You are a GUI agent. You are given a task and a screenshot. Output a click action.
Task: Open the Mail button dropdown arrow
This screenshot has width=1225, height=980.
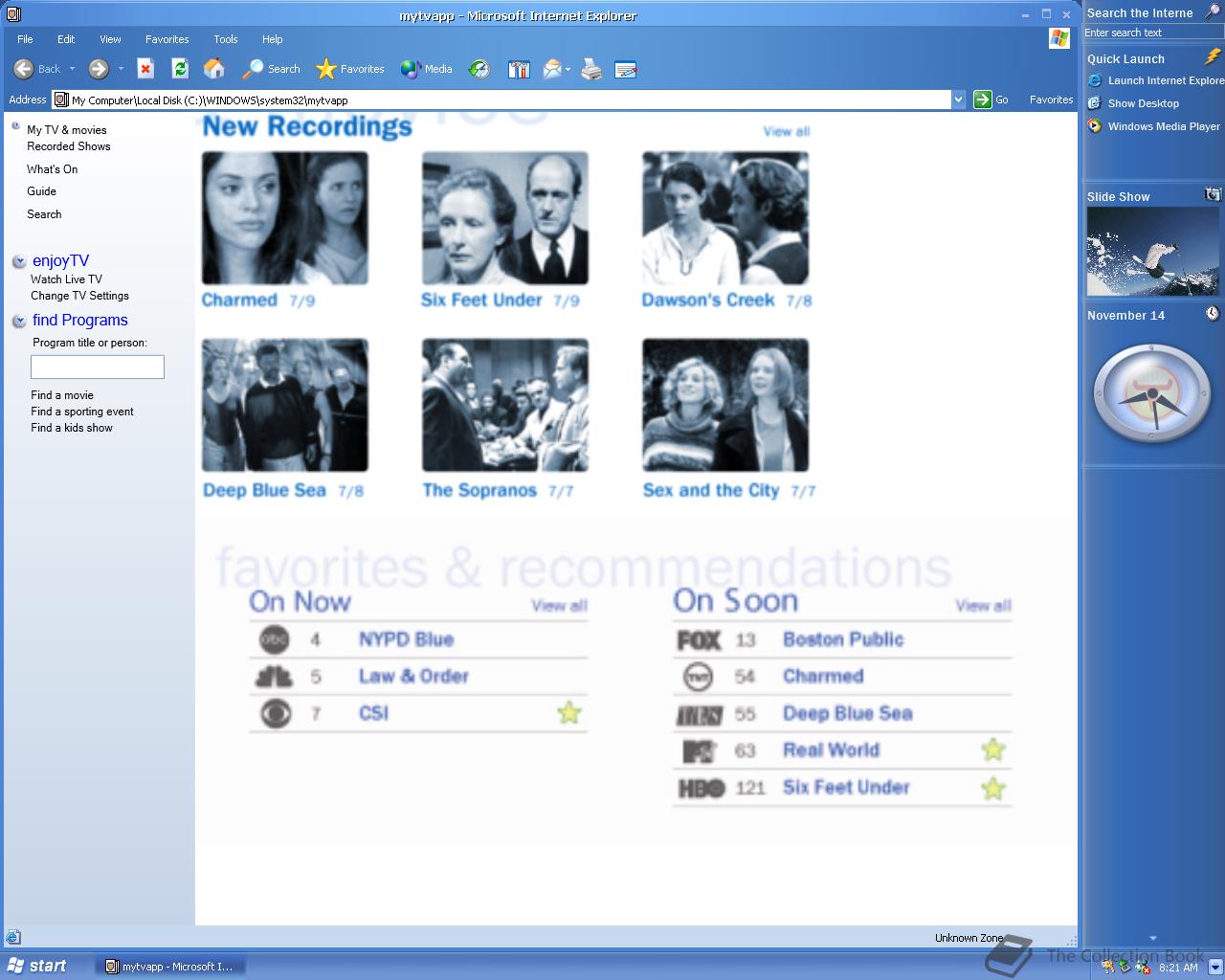[568, 69]
